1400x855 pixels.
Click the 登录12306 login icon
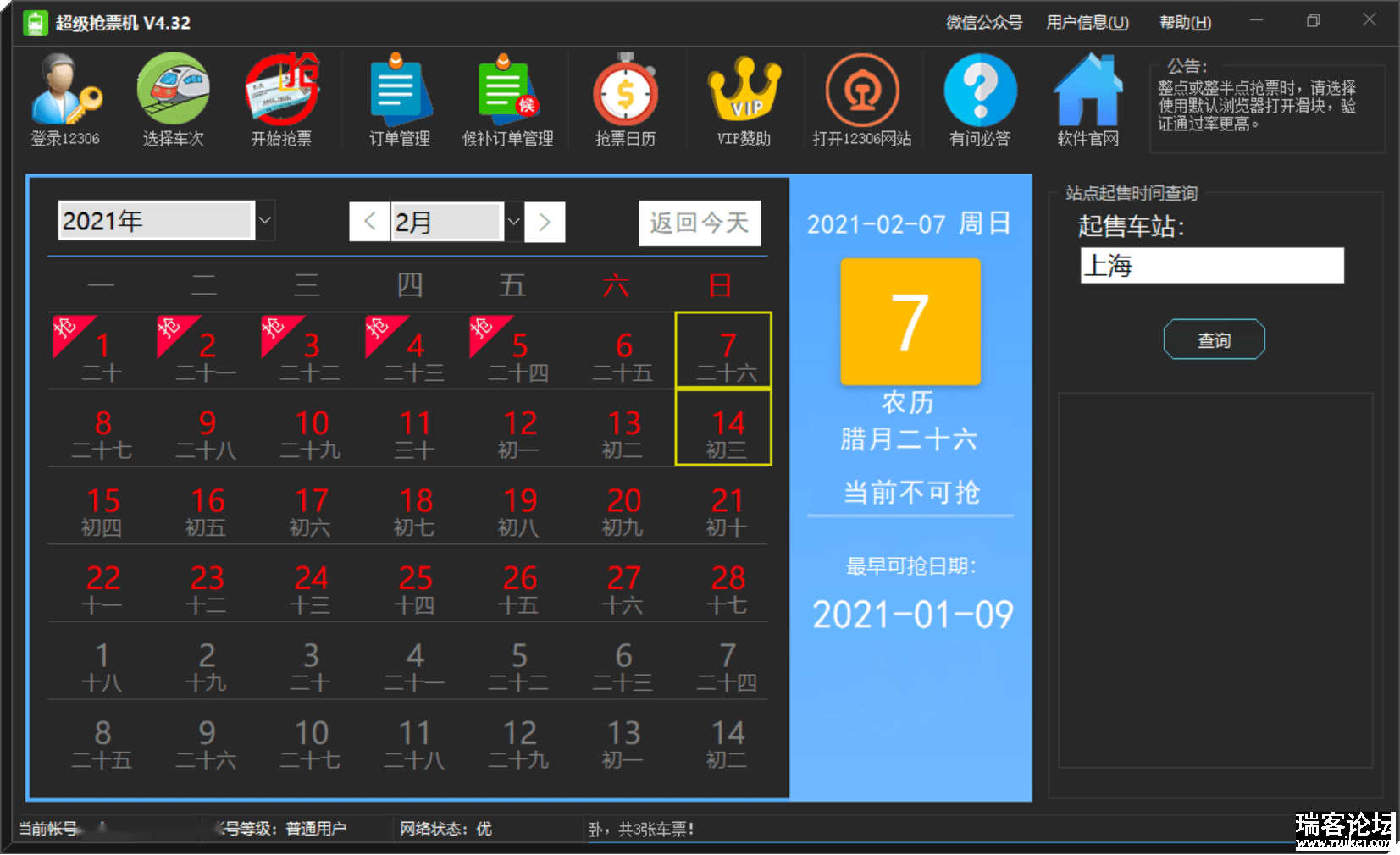pyautogui.click(x=66, y=100)
